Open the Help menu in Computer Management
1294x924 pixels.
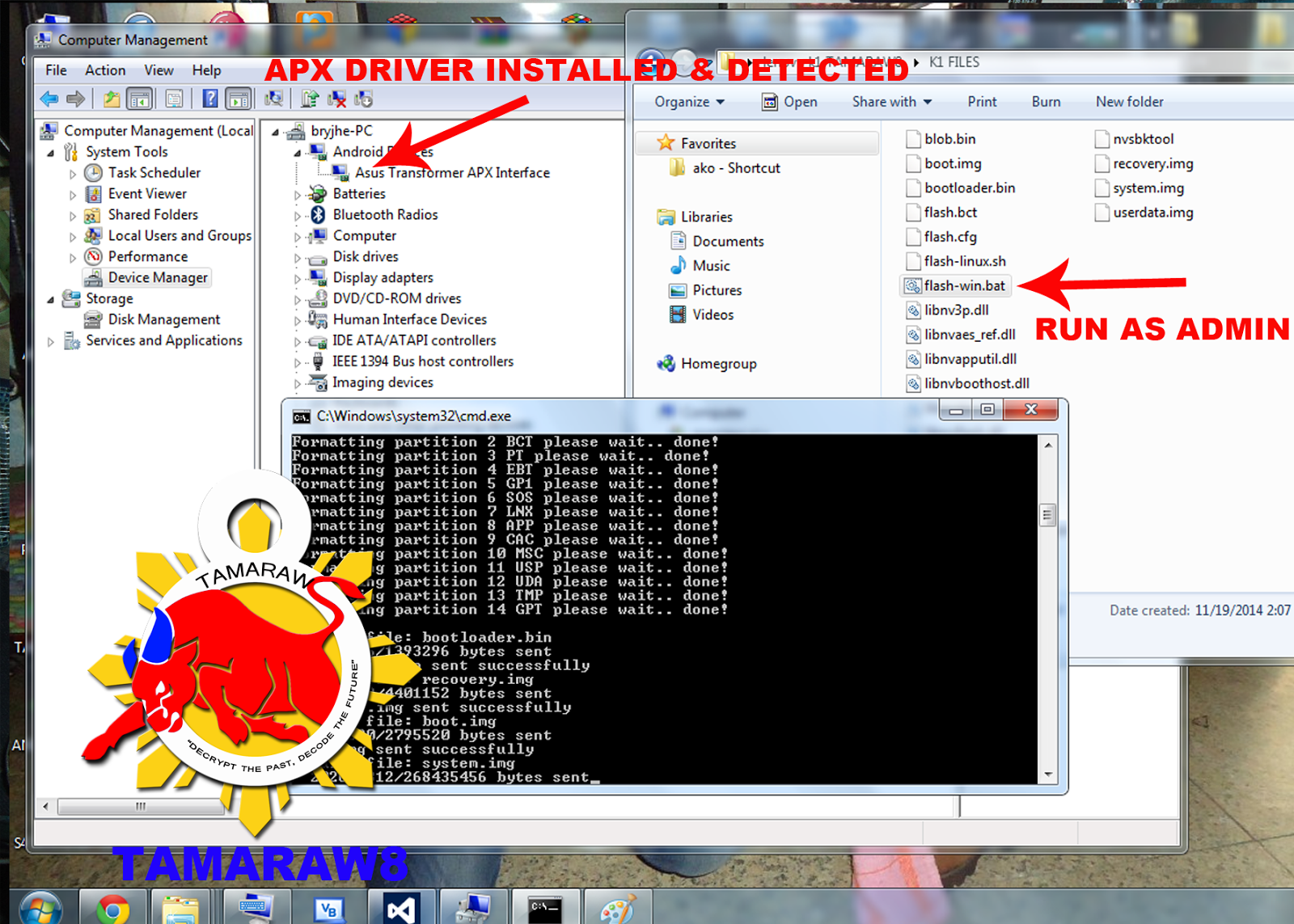pos(206,70)
